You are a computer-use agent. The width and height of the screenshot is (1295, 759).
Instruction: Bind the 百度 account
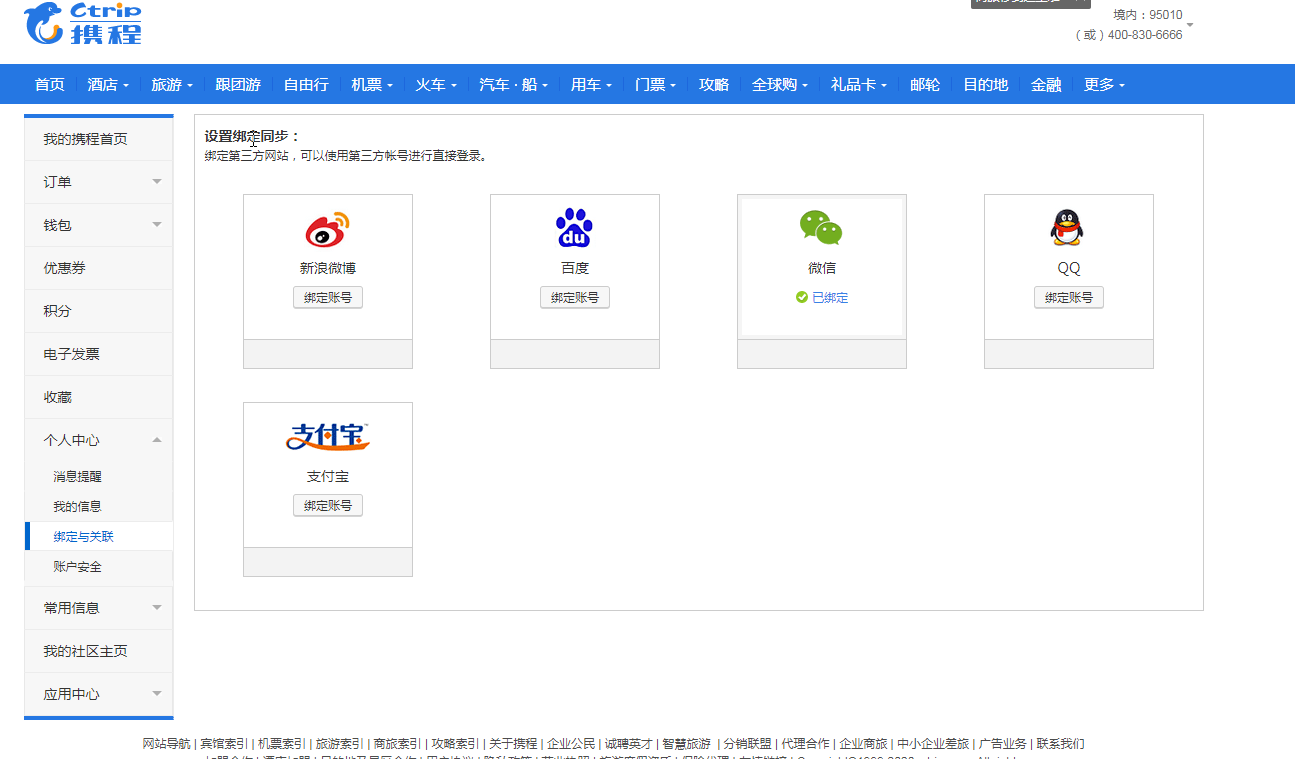[575, 297]
